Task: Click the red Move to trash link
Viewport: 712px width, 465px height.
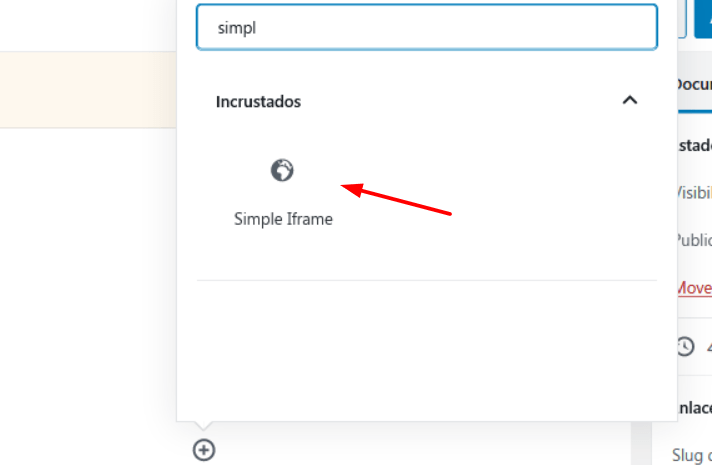Action: 695,288
